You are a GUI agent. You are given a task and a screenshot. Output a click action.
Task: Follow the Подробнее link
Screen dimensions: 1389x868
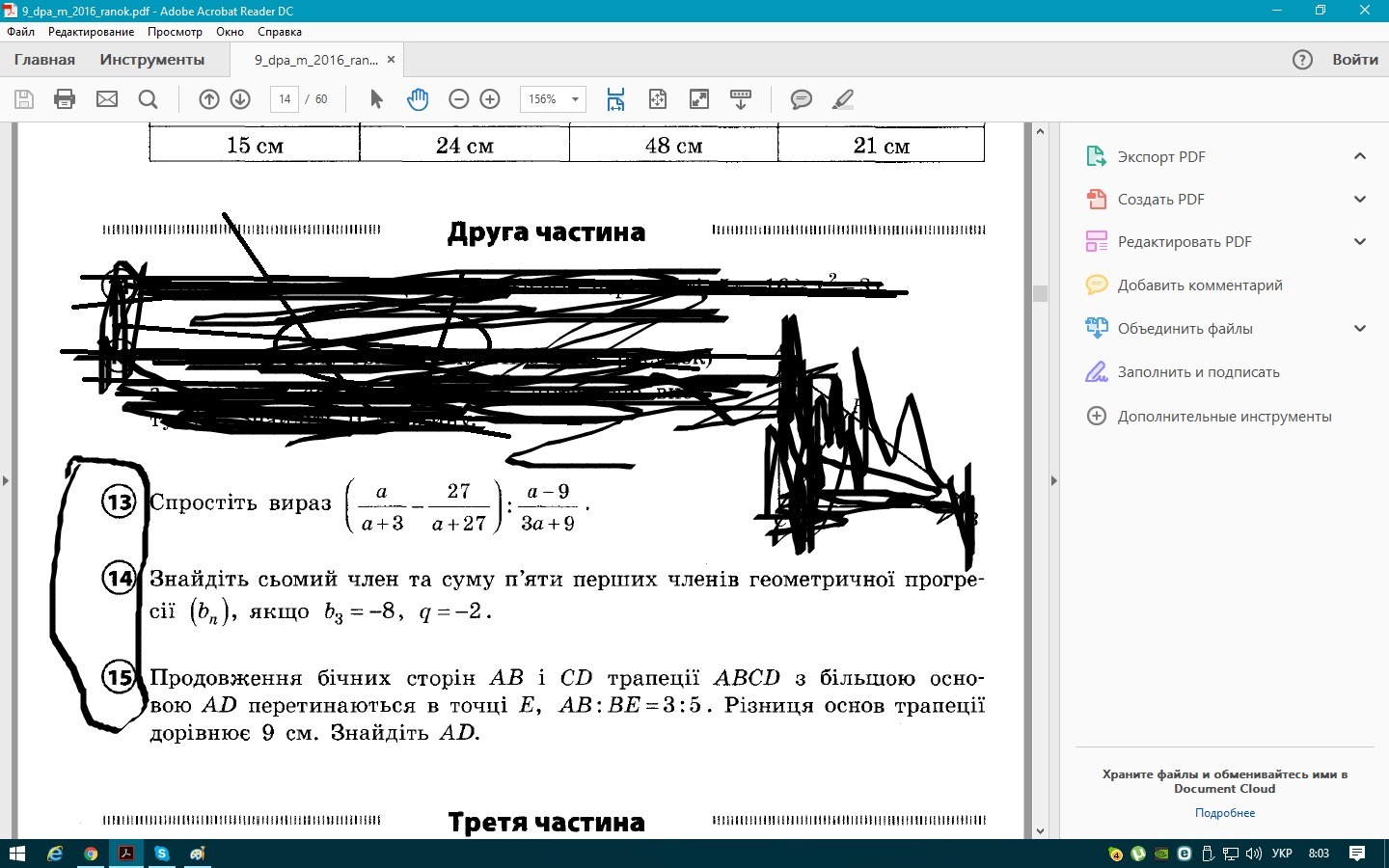[x=1225, y=813]
